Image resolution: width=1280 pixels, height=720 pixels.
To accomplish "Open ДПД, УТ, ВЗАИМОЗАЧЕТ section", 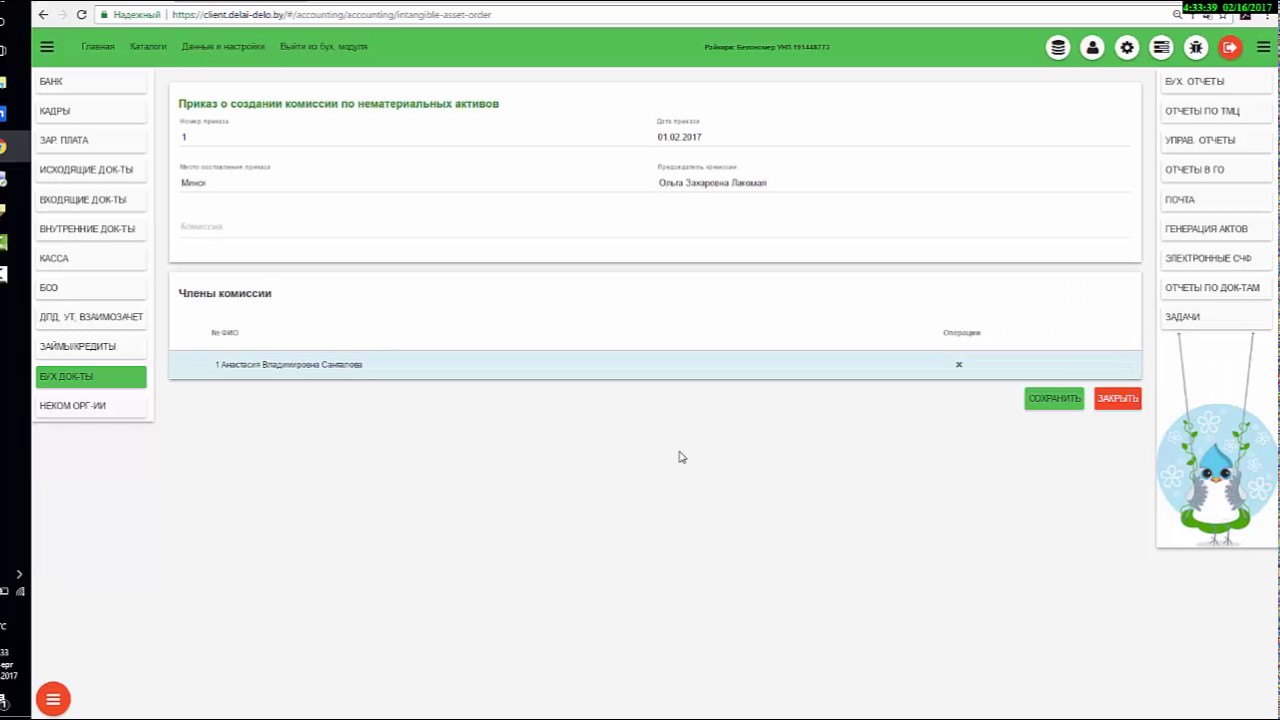I will pos(91,317).
